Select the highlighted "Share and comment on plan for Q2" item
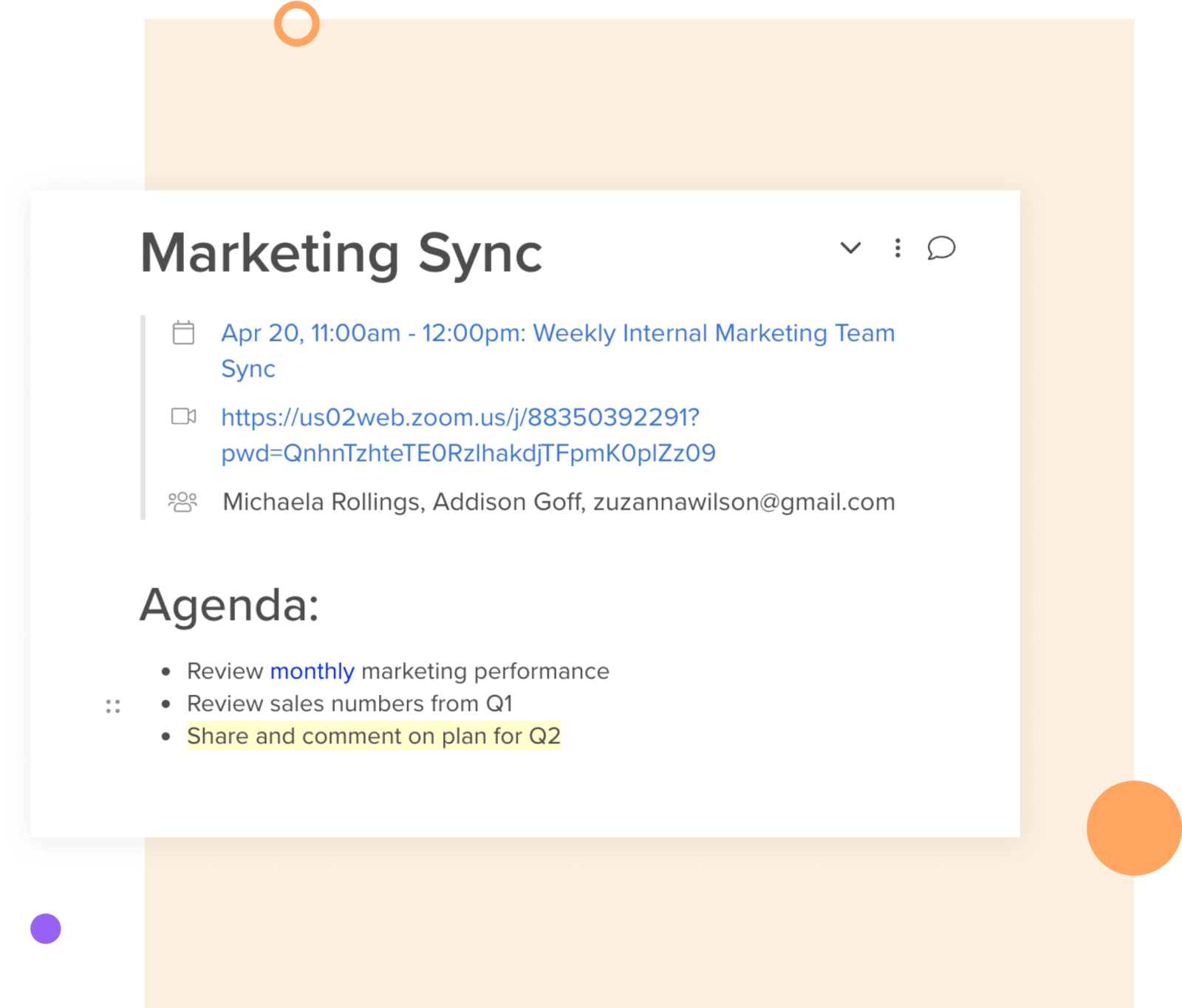The width and height of the screenshot is (1182, 1008). tap(374, 736)
